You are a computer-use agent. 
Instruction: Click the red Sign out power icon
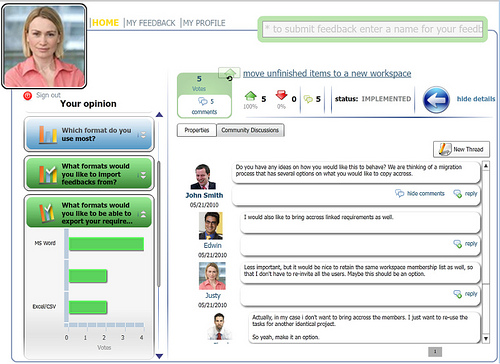(27, 96)
